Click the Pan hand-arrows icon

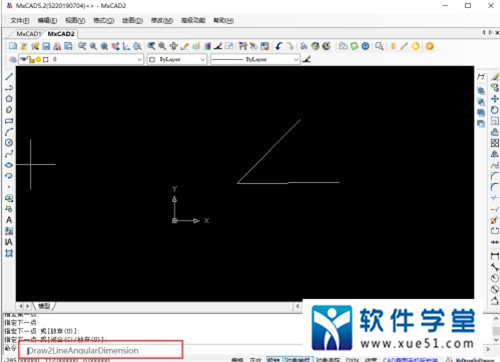173,46
